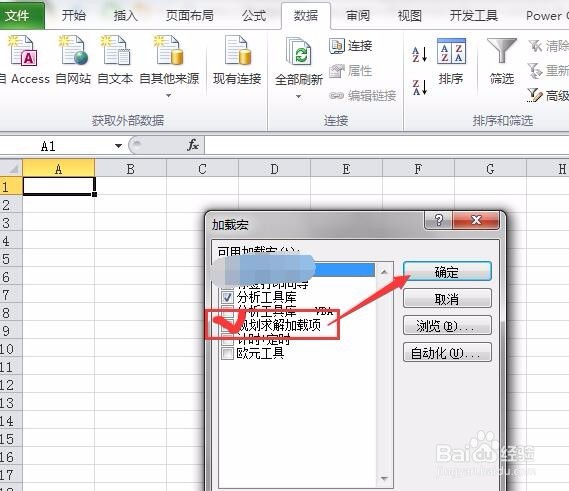Open edit links (编辑链接)

[x=363, y=96]
